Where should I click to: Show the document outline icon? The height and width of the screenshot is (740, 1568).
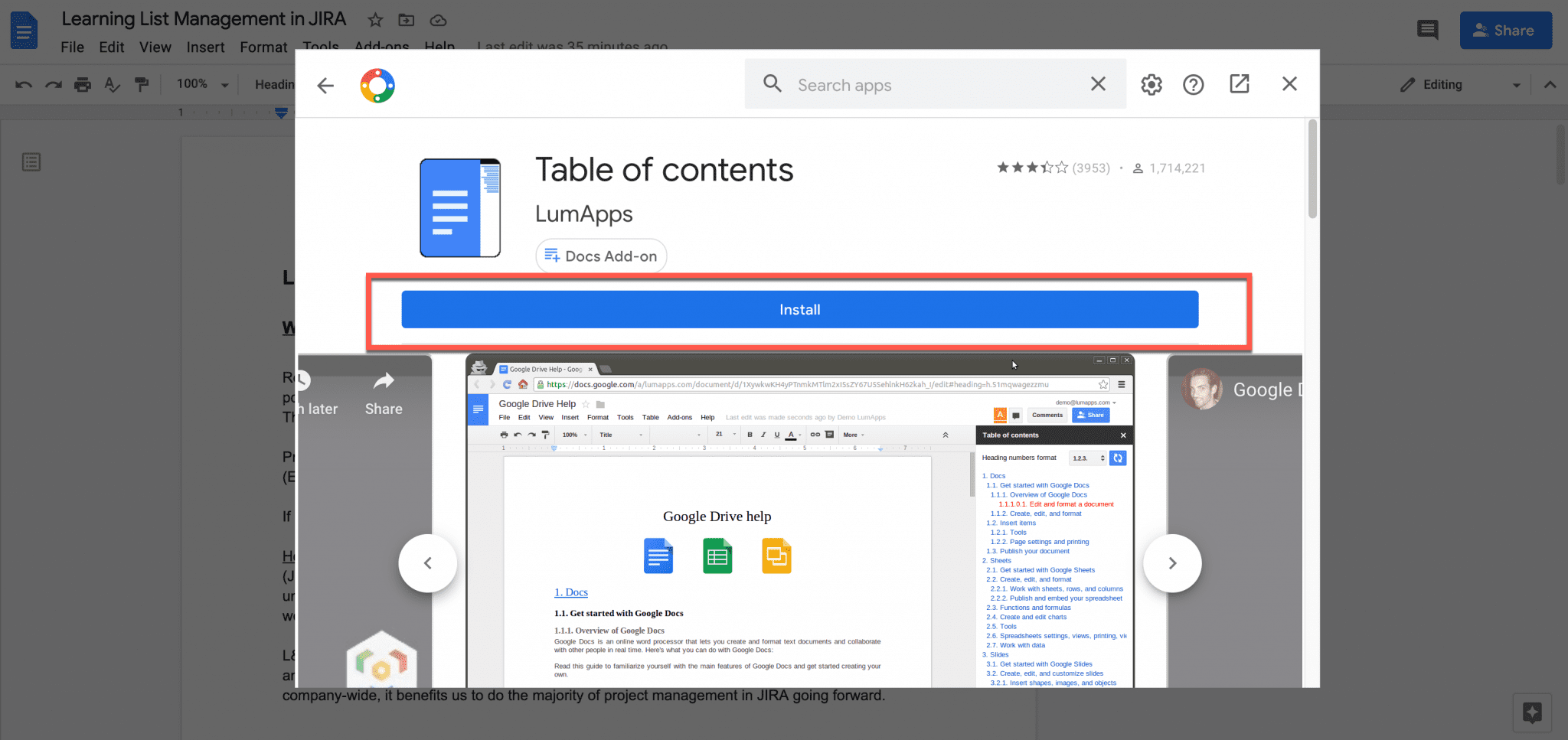click(31, 161)
